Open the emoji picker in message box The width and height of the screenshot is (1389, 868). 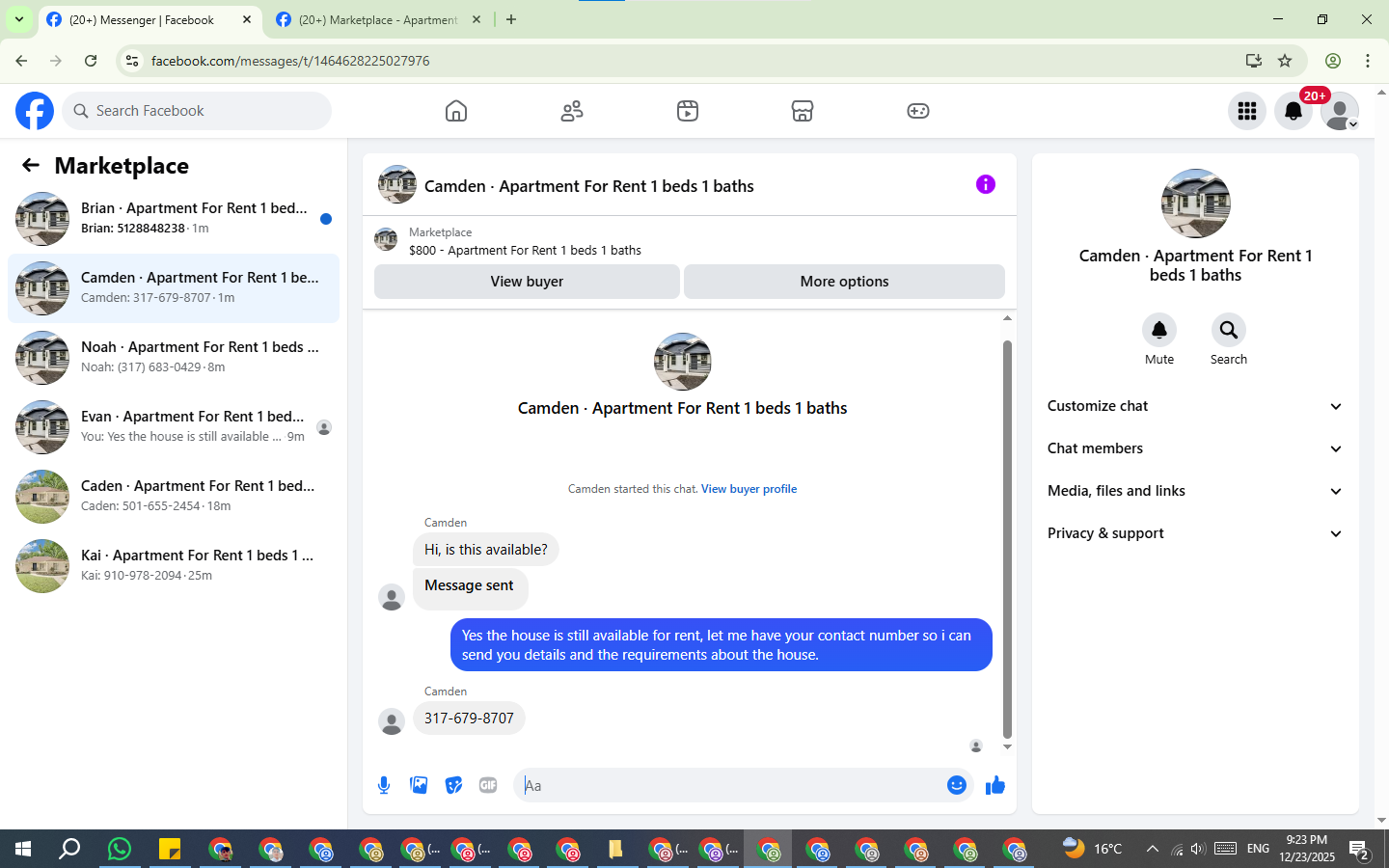957,785
